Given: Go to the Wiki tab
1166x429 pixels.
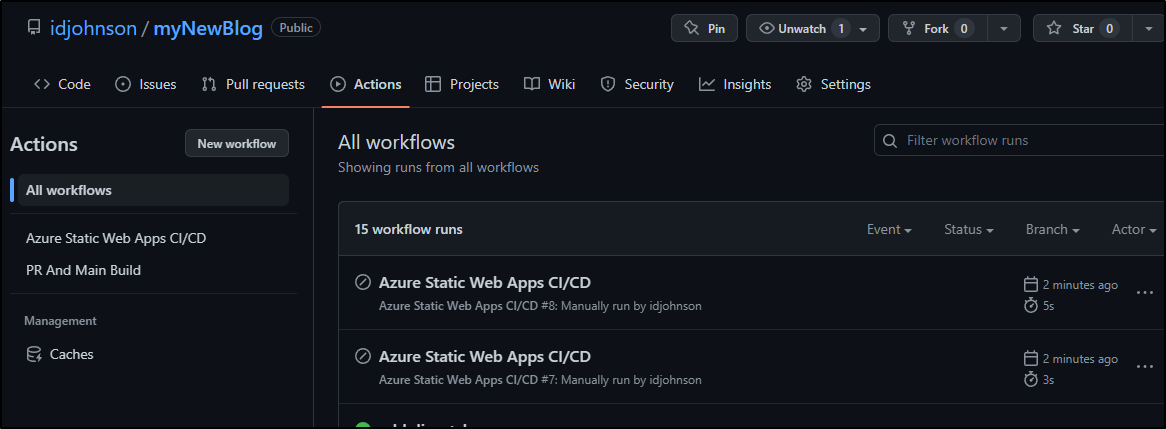Looking at the screenshot, I should [550, 84].
